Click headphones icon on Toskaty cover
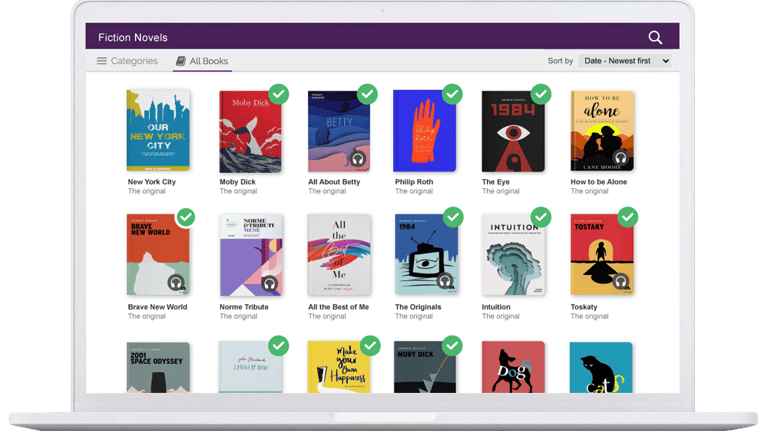This screenshot has height=431, width=768. [x=621, y=282]
